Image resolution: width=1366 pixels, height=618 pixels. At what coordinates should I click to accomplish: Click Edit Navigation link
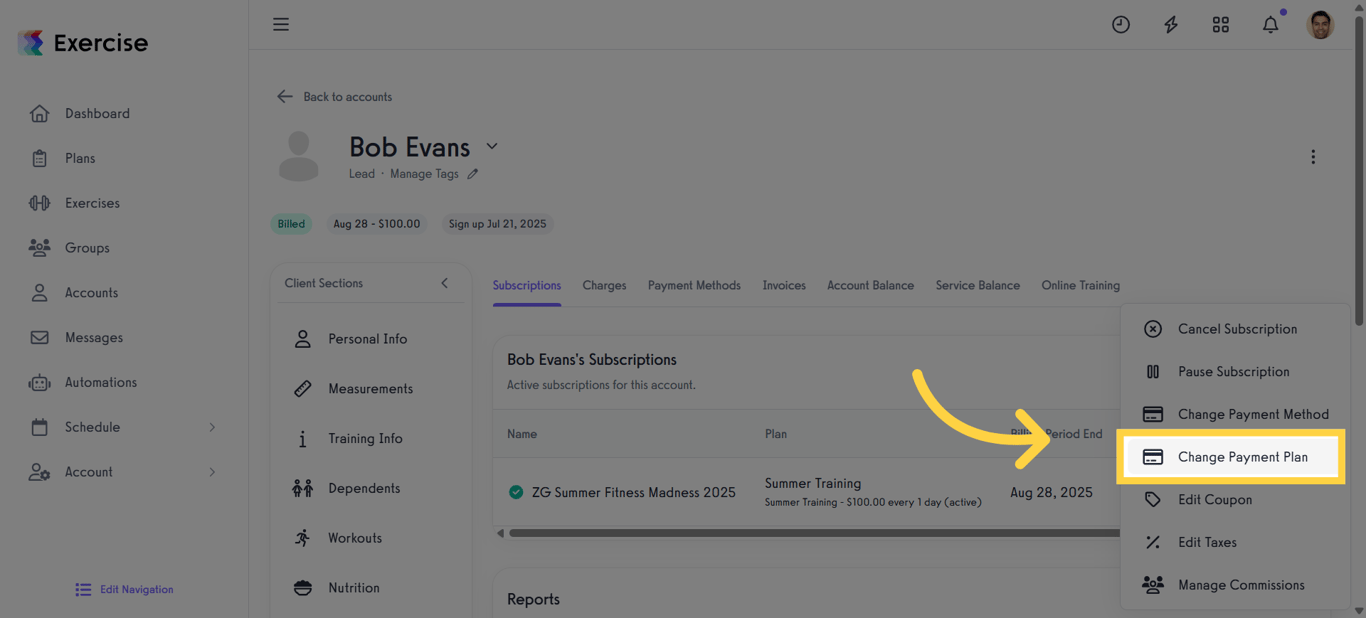pyautogui.click(x=124, y=590)
